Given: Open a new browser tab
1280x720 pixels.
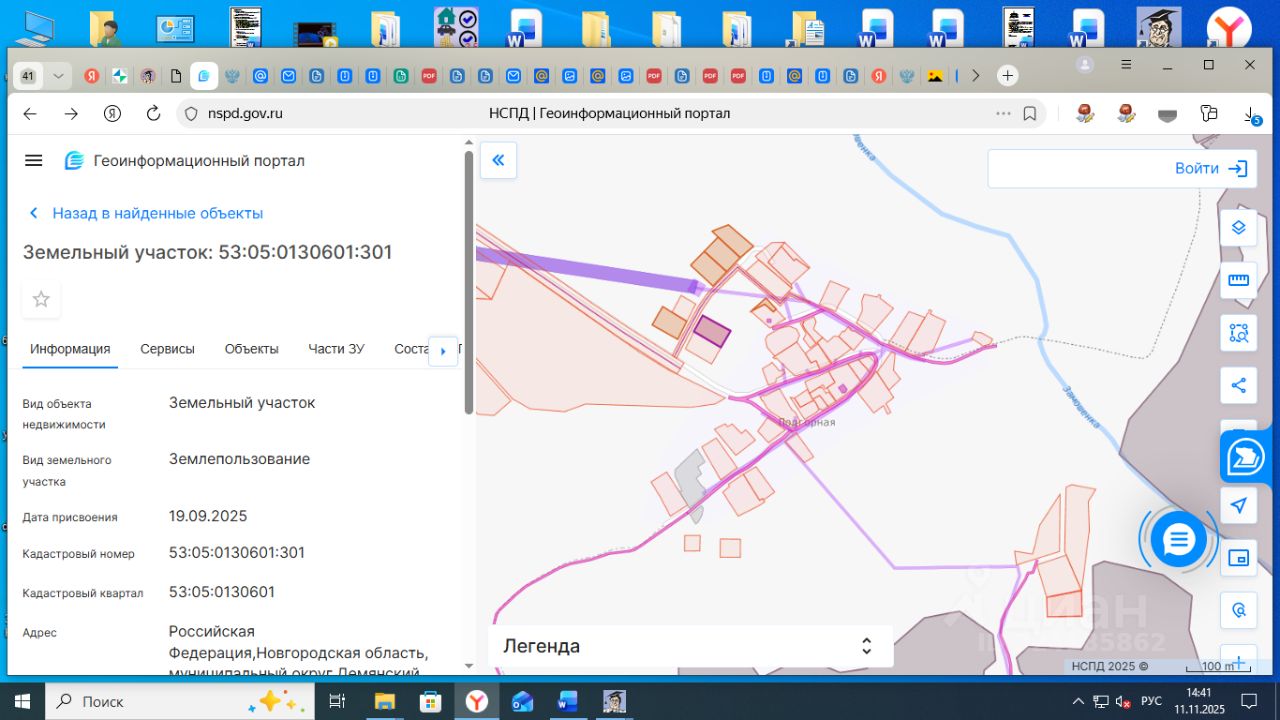Looking at the screenshot, I should (x=1008, y=76).
